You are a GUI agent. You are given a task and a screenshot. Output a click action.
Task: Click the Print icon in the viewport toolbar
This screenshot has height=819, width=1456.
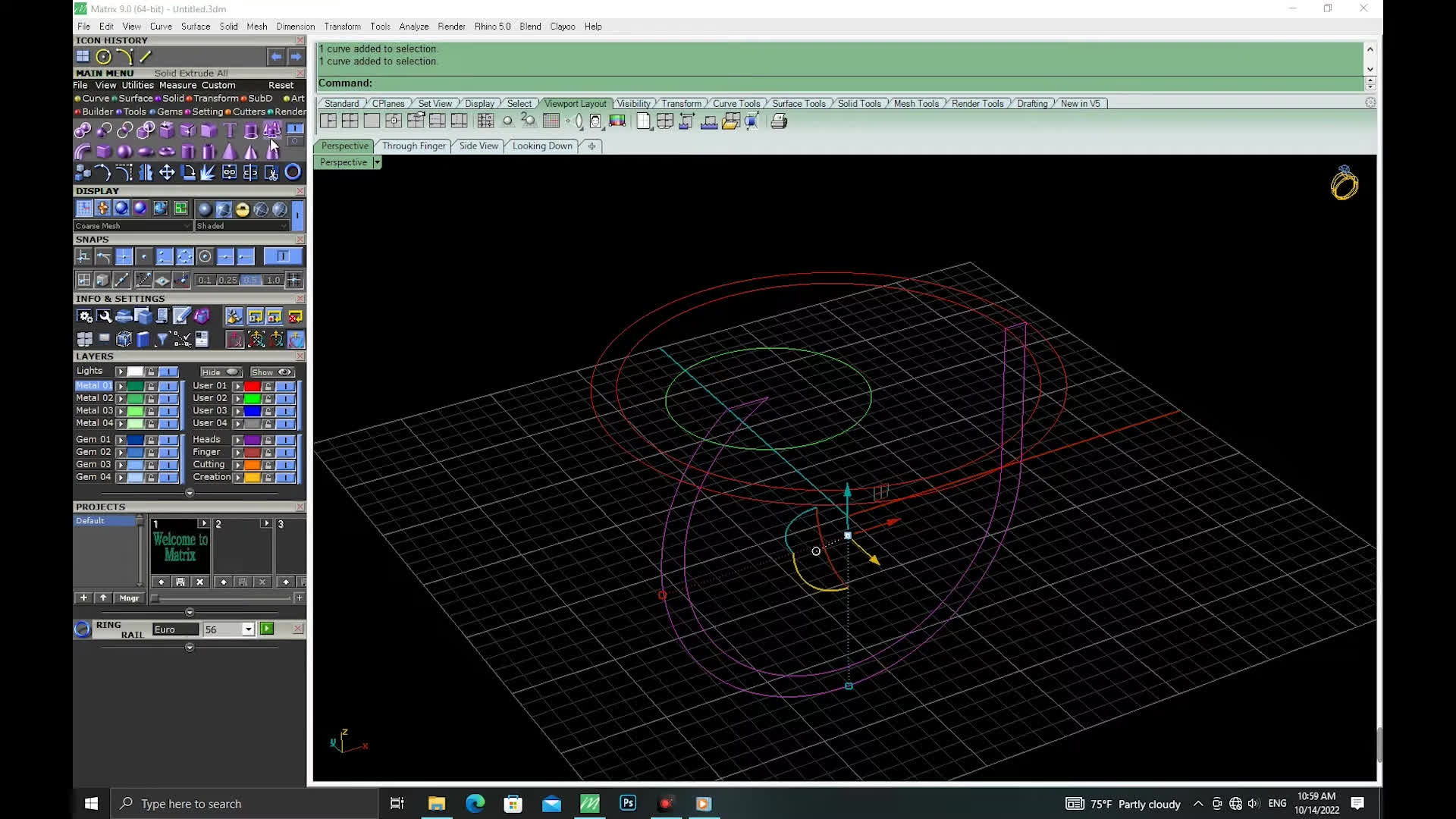point(779,121)
